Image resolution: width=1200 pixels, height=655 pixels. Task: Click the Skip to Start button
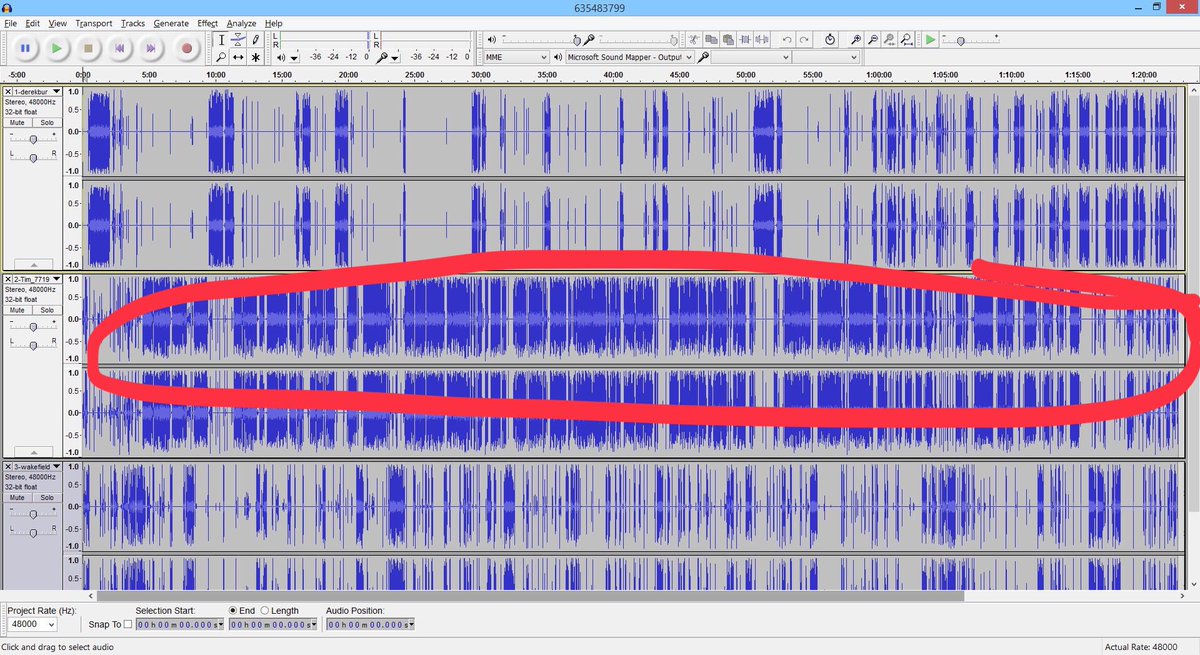coord(119,47)
